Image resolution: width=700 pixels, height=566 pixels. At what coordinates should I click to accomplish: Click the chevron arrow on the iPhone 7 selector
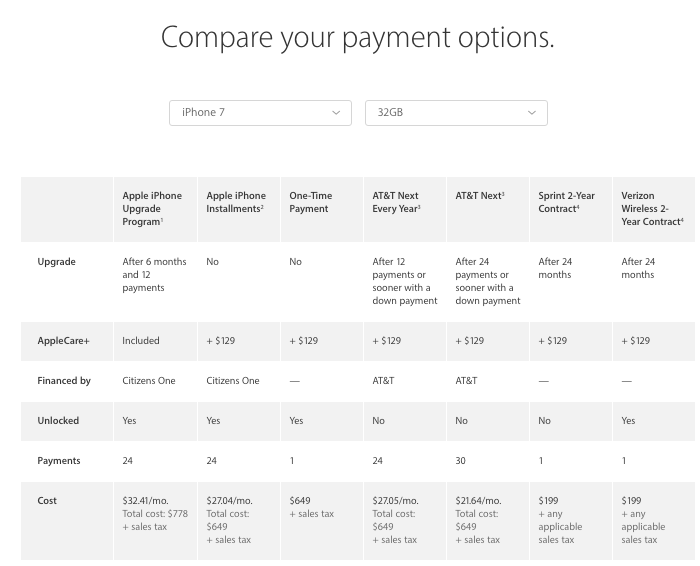336,113
